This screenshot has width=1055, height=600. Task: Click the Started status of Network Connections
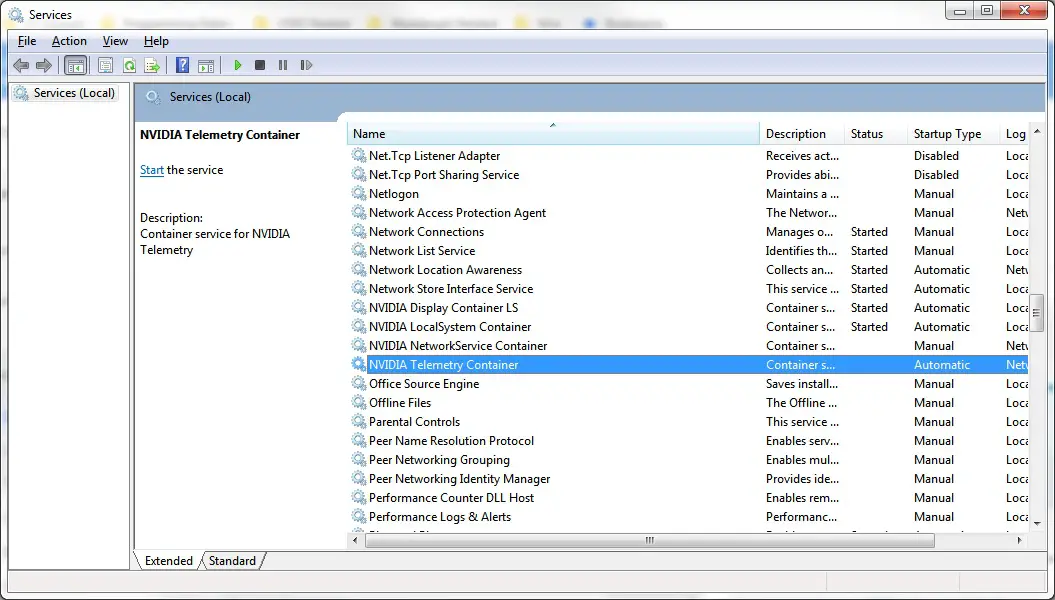869,231
